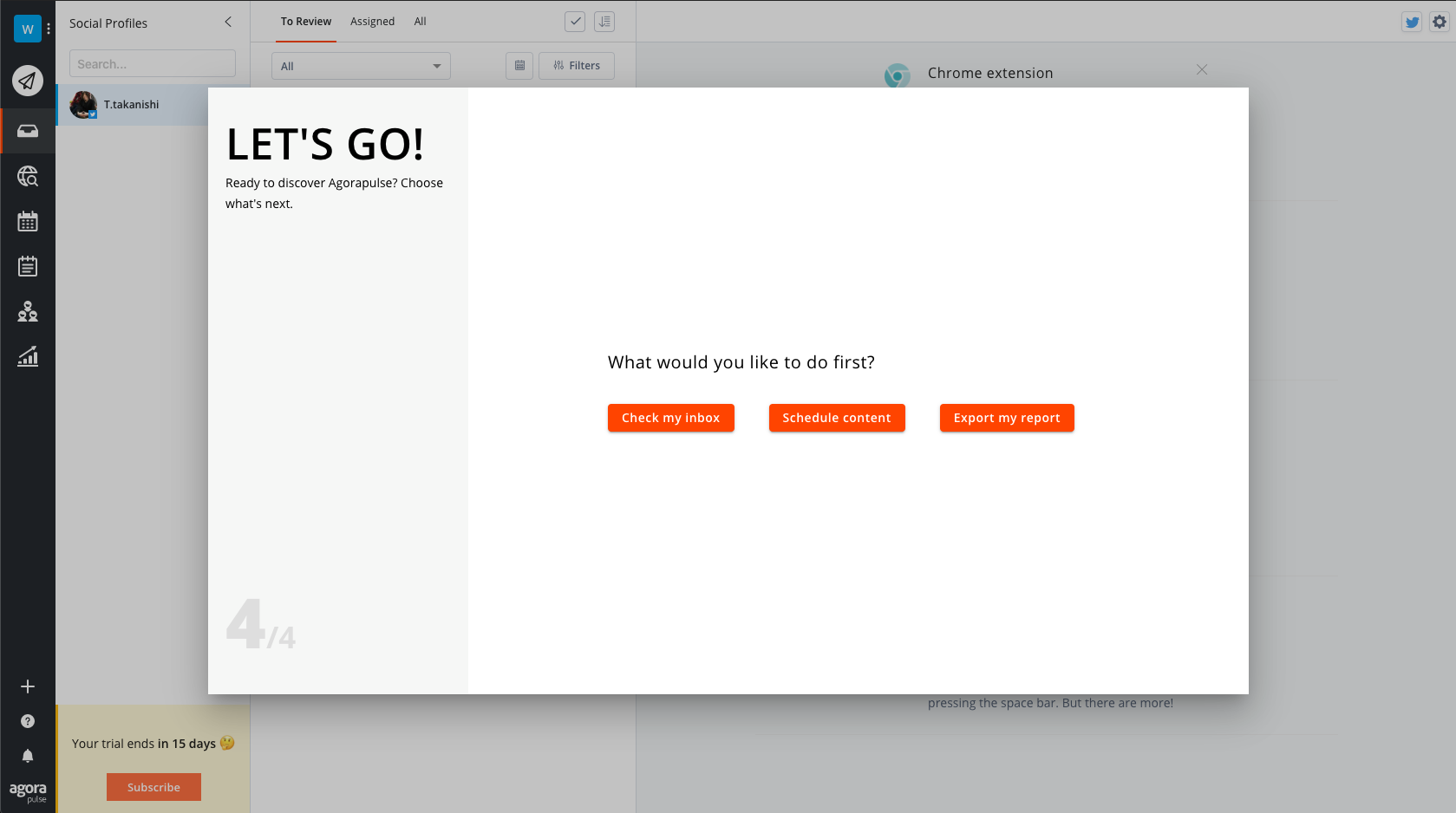This screenshot has height=813, width=1456.
Task: Click the Chrome extension title text
Action: pyautogui.click(x=990, y=73)
